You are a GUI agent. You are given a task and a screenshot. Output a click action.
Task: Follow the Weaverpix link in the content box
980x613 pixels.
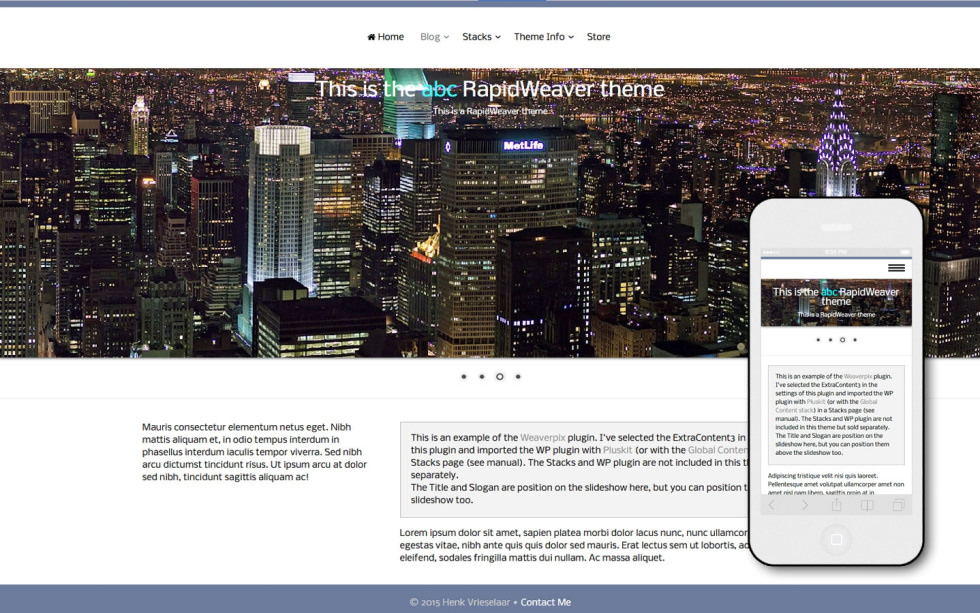point(542,437)
